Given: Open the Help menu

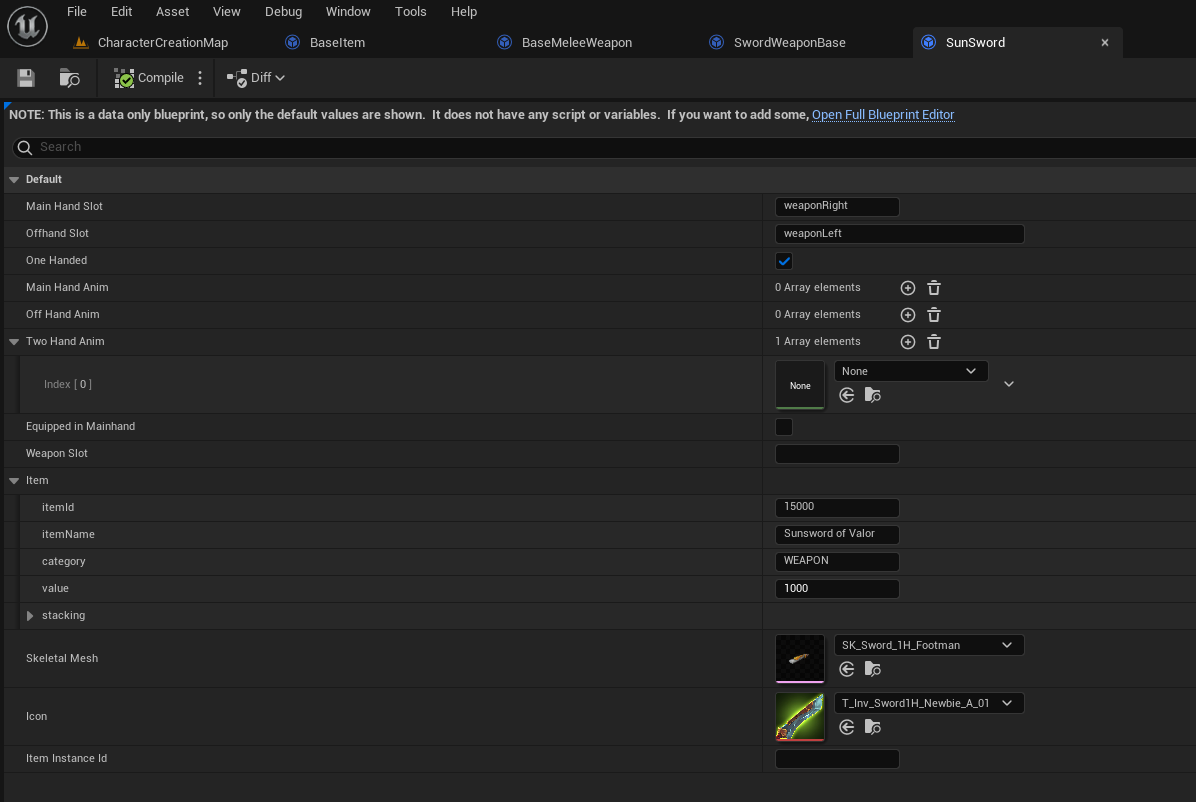Looking at the screenshot, I should pos(464,11).
